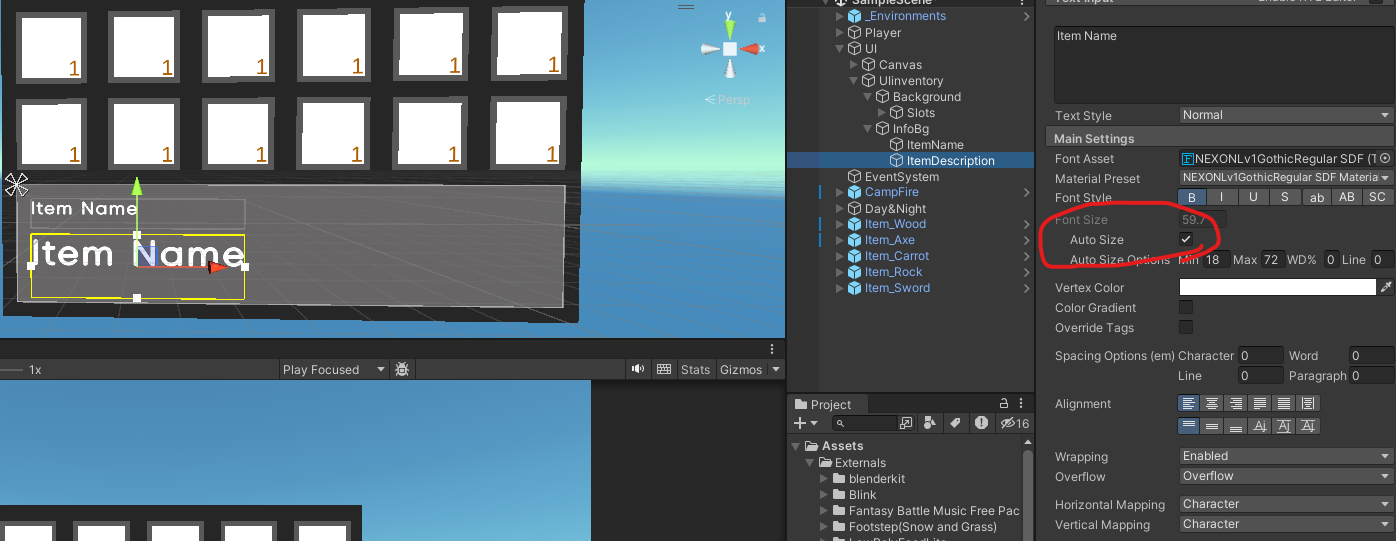The image size is (1396, 541).
Task: Open the Vertex Color swatch
Action: (x=1278, y=287)
